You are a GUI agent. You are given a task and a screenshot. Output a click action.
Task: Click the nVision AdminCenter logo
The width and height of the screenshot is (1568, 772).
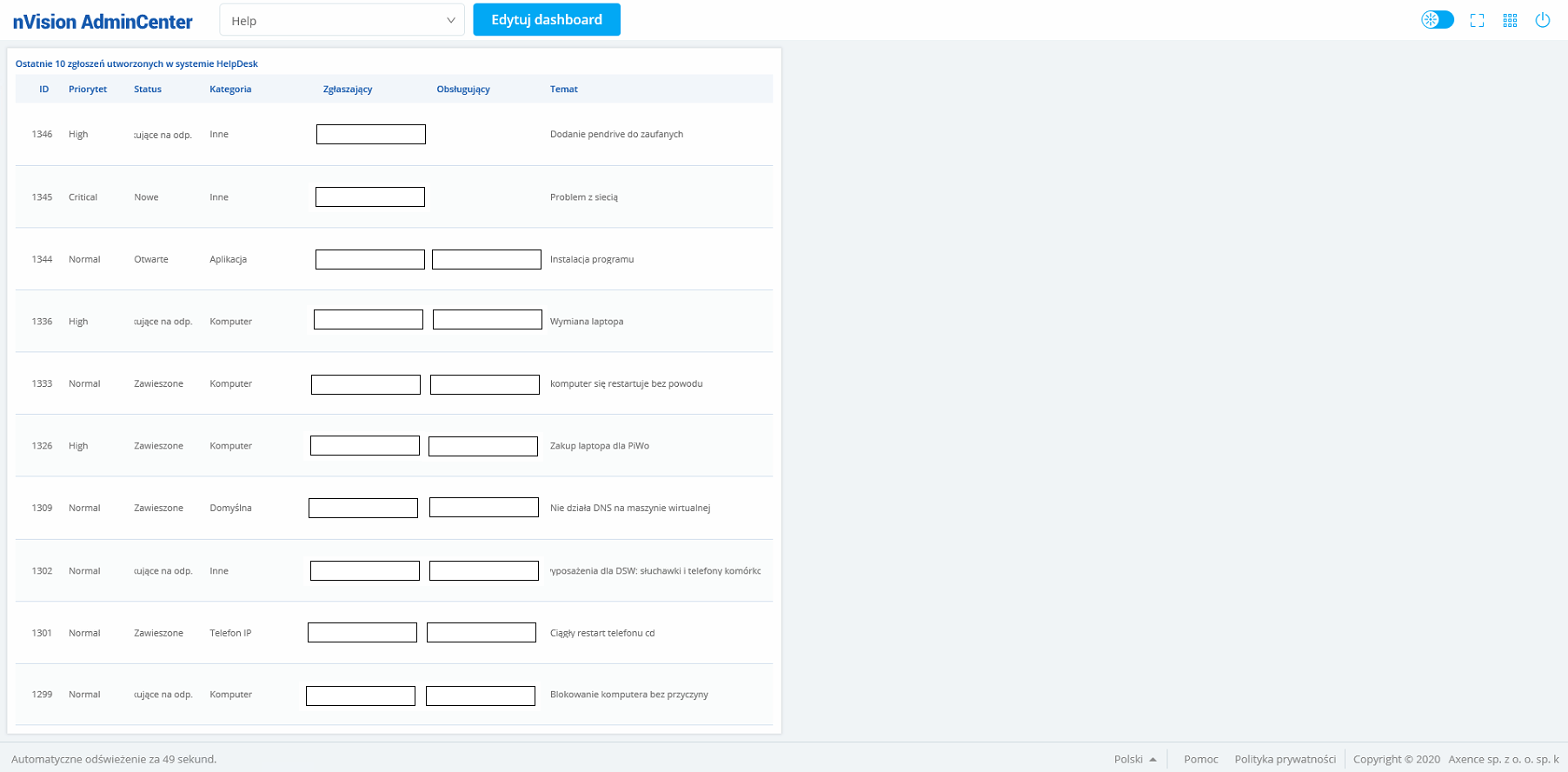coord(103,22)
